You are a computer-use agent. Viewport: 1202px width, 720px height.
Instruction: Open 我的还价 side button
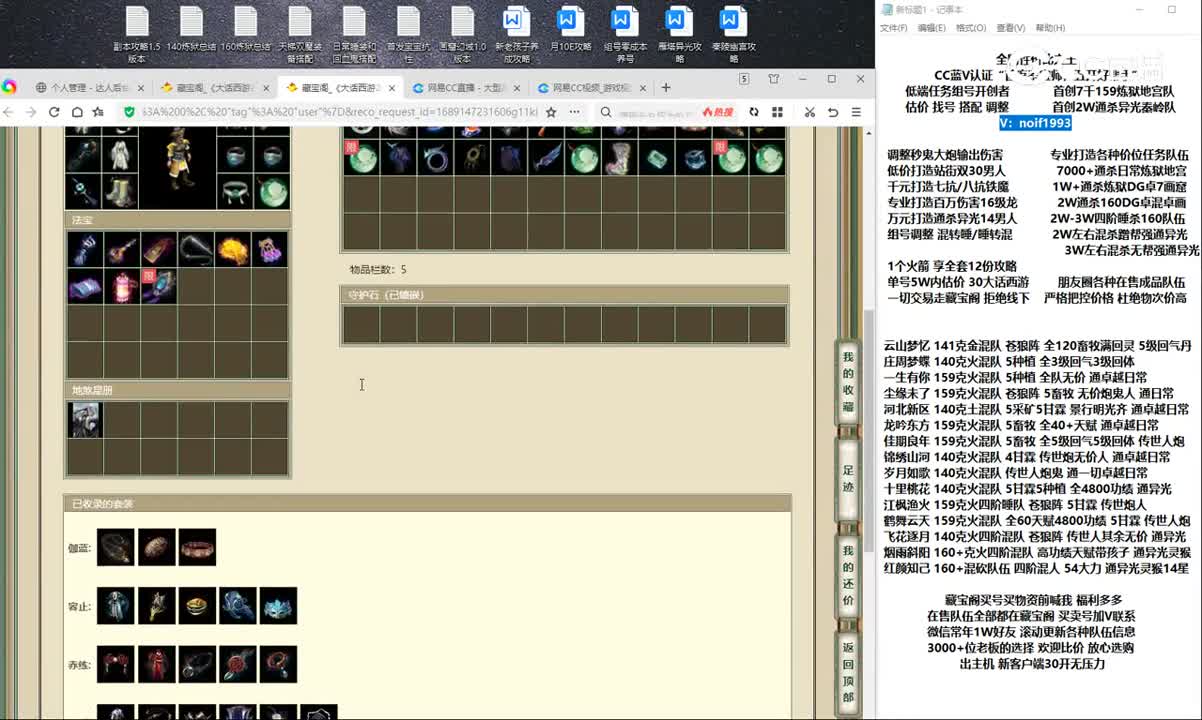click(x=848, y=575)
